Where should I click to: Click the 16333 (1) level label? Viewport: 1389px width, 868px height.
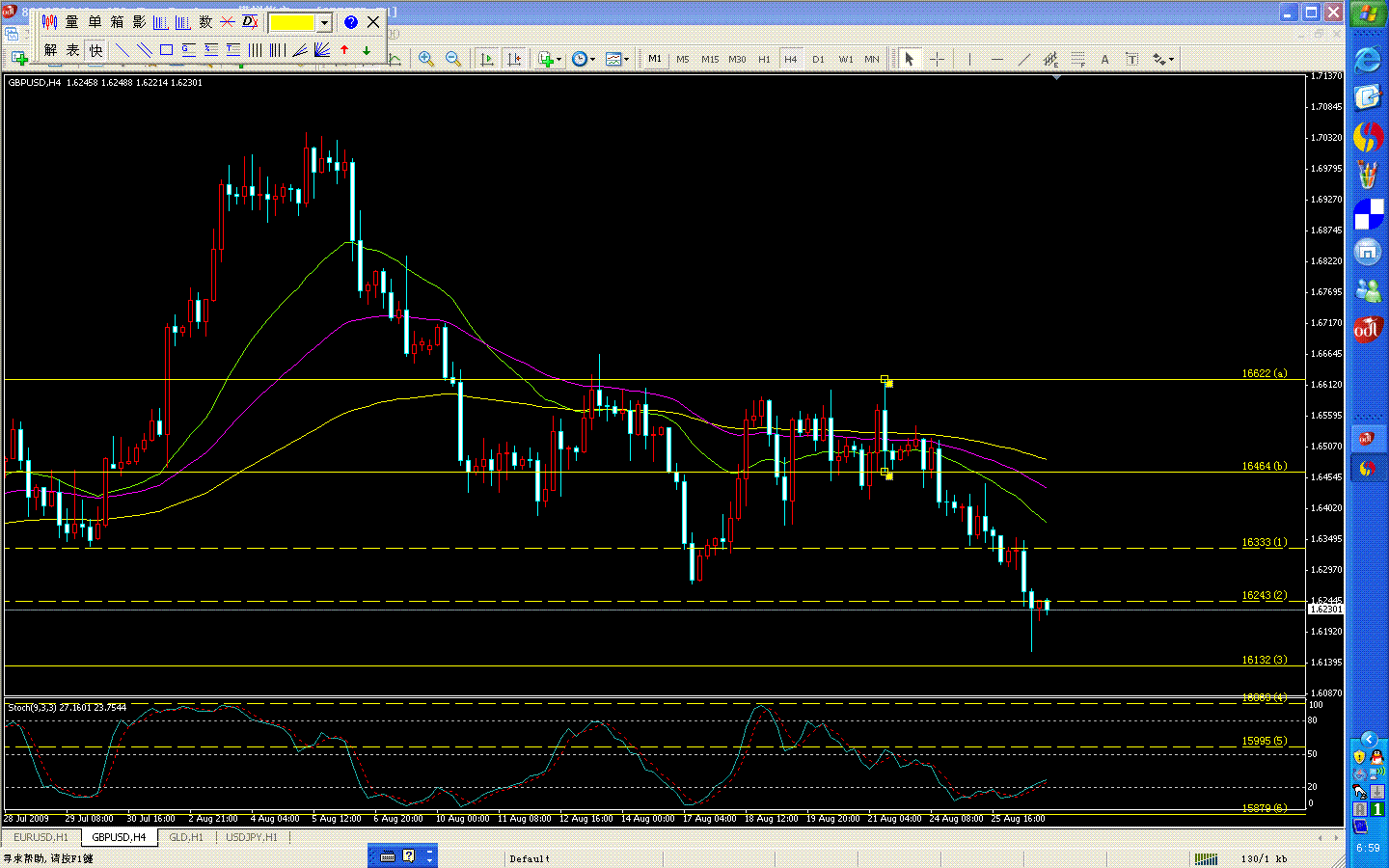(x=1265, y=542)
